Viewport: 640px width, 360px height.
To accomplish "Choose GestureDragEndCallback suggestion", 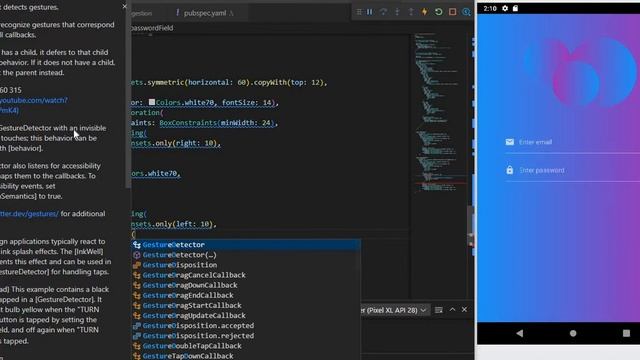I will [246, 295].
